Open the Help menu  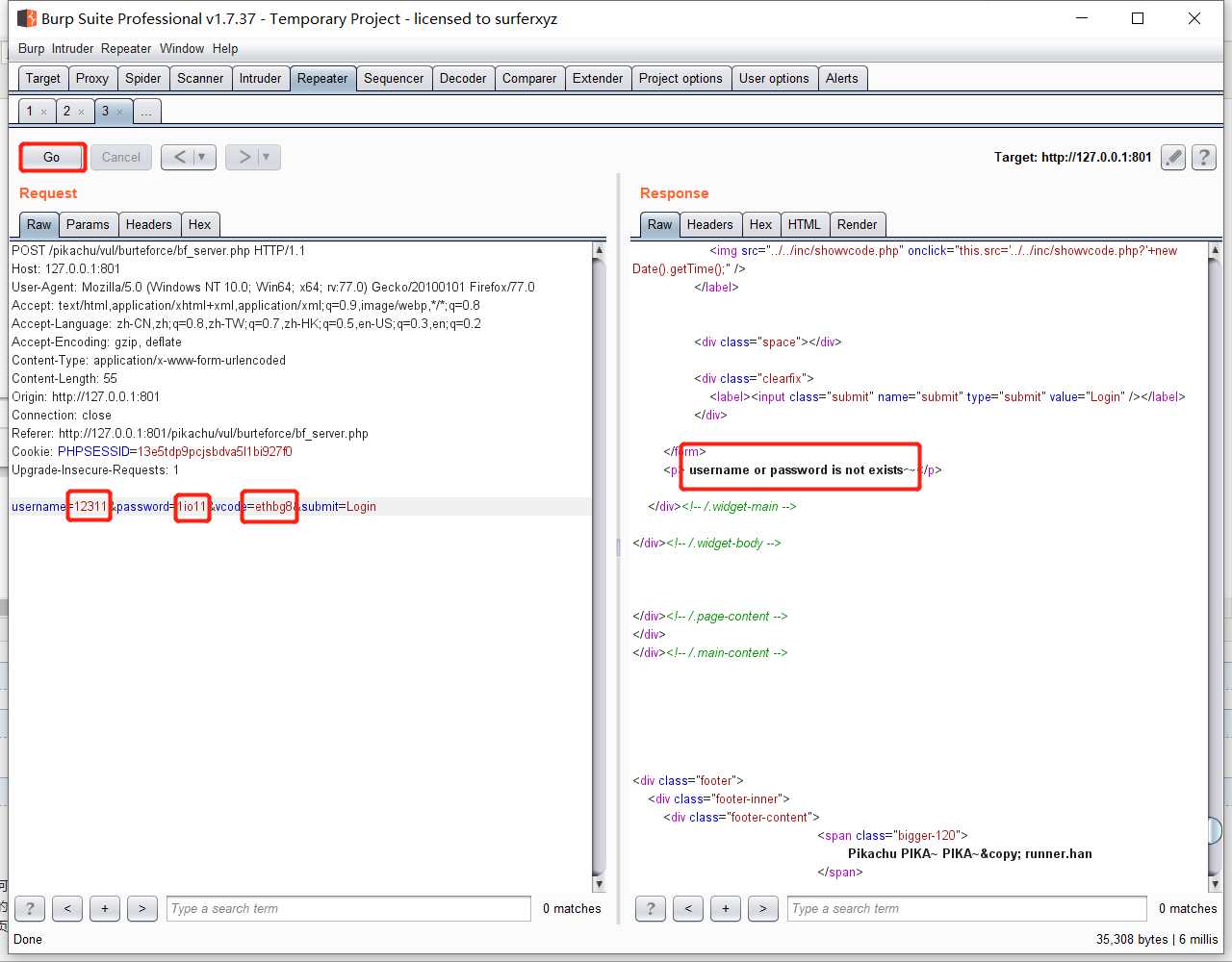pos(225,48)
